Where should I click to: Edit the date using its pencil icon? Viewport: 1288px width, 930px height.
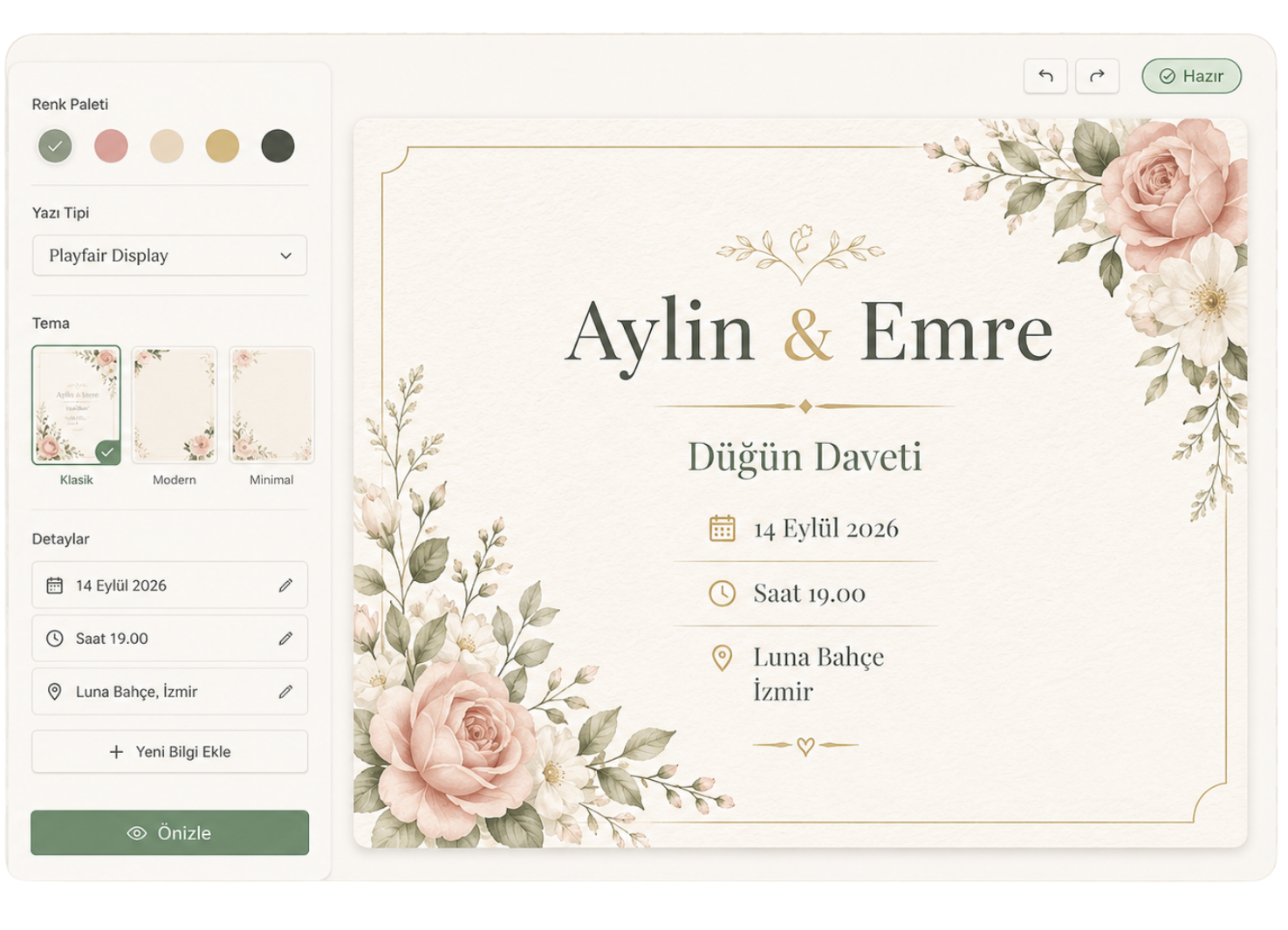tap(285, 585)
